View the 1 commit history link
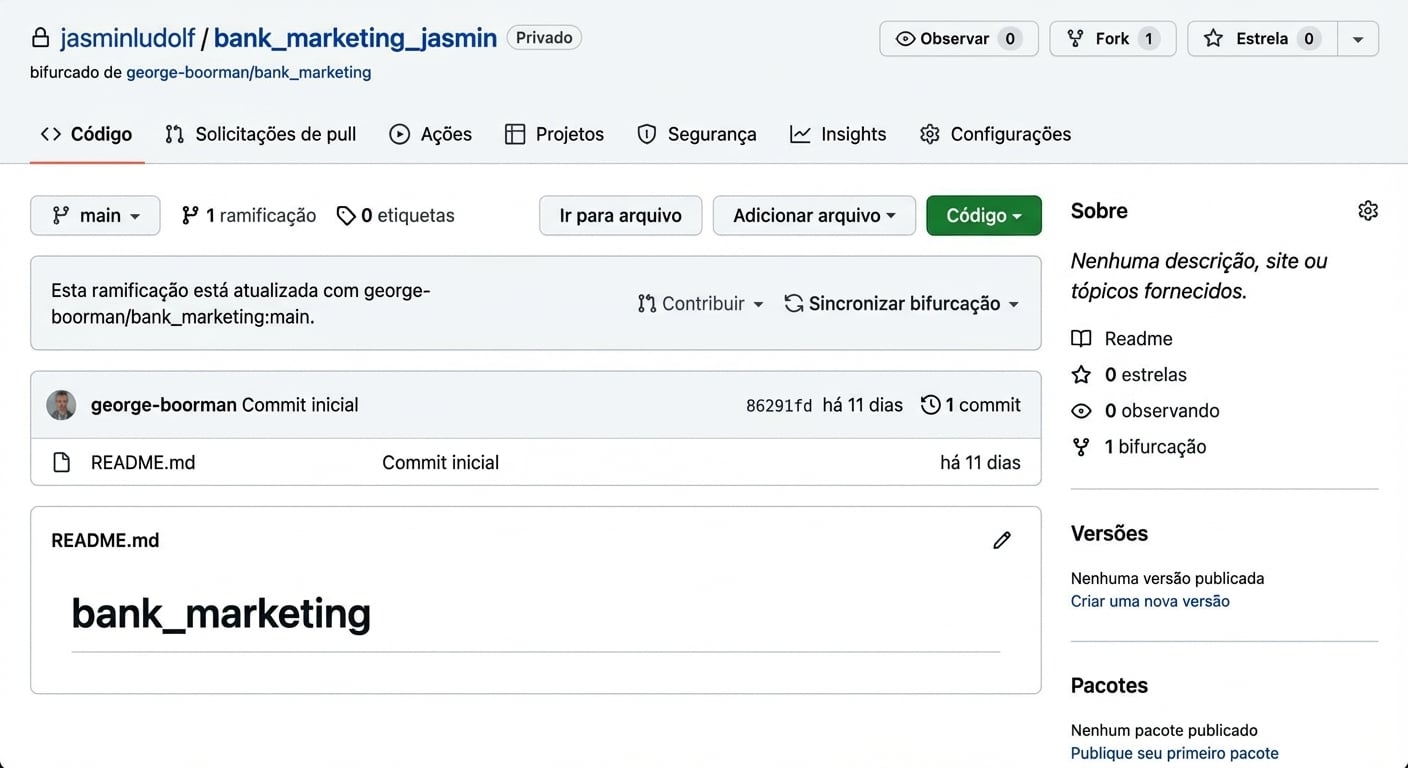Screen dimensions: 1408x768 pyautogui.click(x=971, y=405)
